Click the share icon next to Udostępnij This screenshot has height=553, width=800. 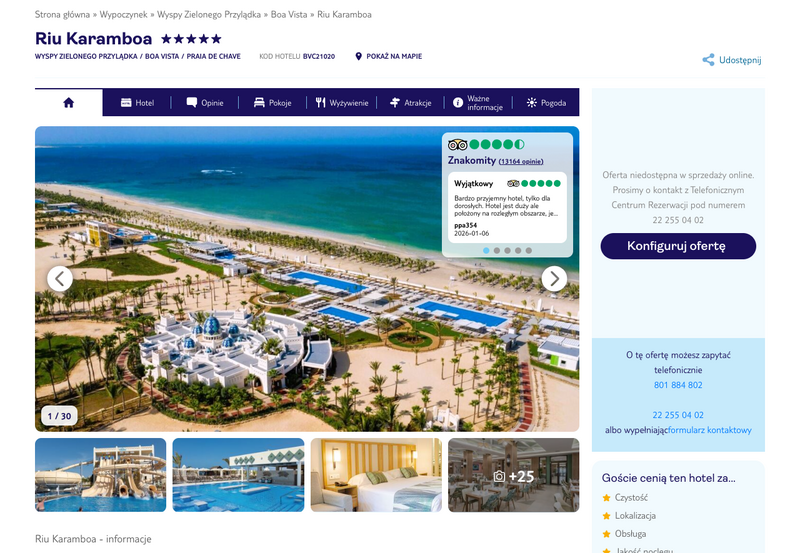708,60
